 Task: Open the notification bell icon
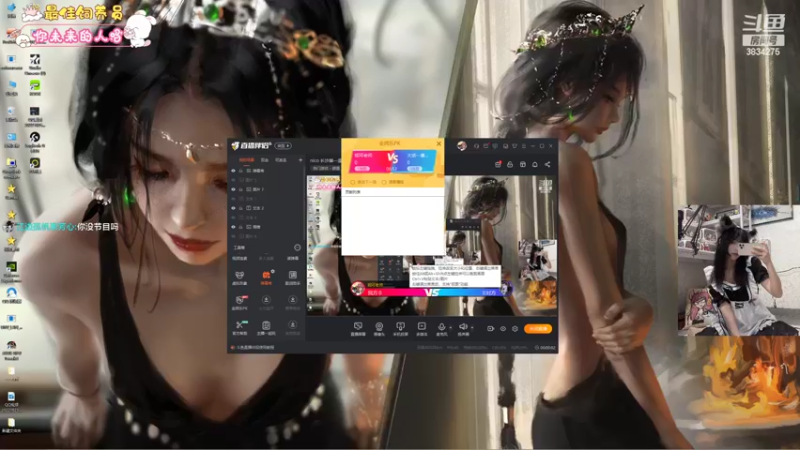coord(535,164)
